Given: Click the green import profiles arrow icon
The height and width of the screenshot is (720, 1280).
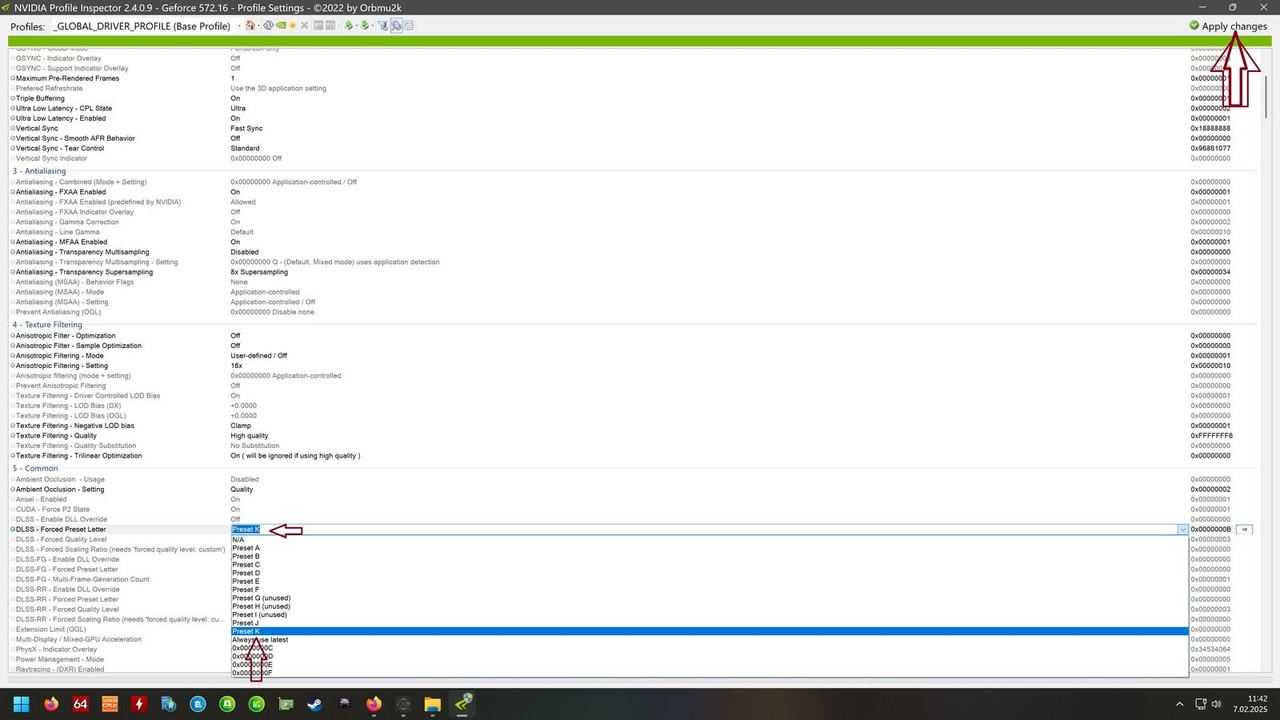Looking at the screenshot, I should click(364, 25).
